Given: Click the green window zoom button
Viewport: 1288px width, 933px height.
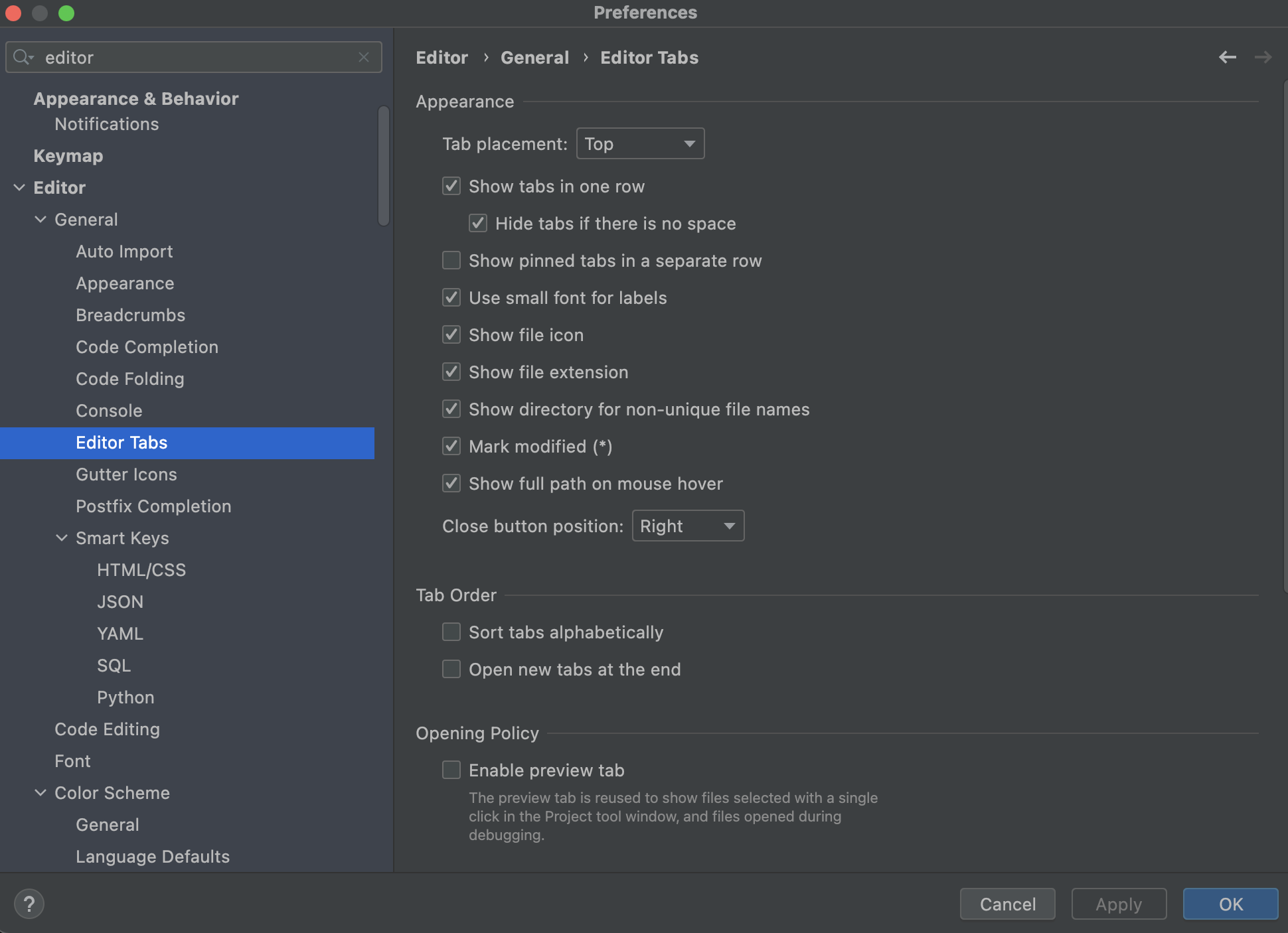Looking at the screenshot, I should pyautogui.click(x=66, y=13).
